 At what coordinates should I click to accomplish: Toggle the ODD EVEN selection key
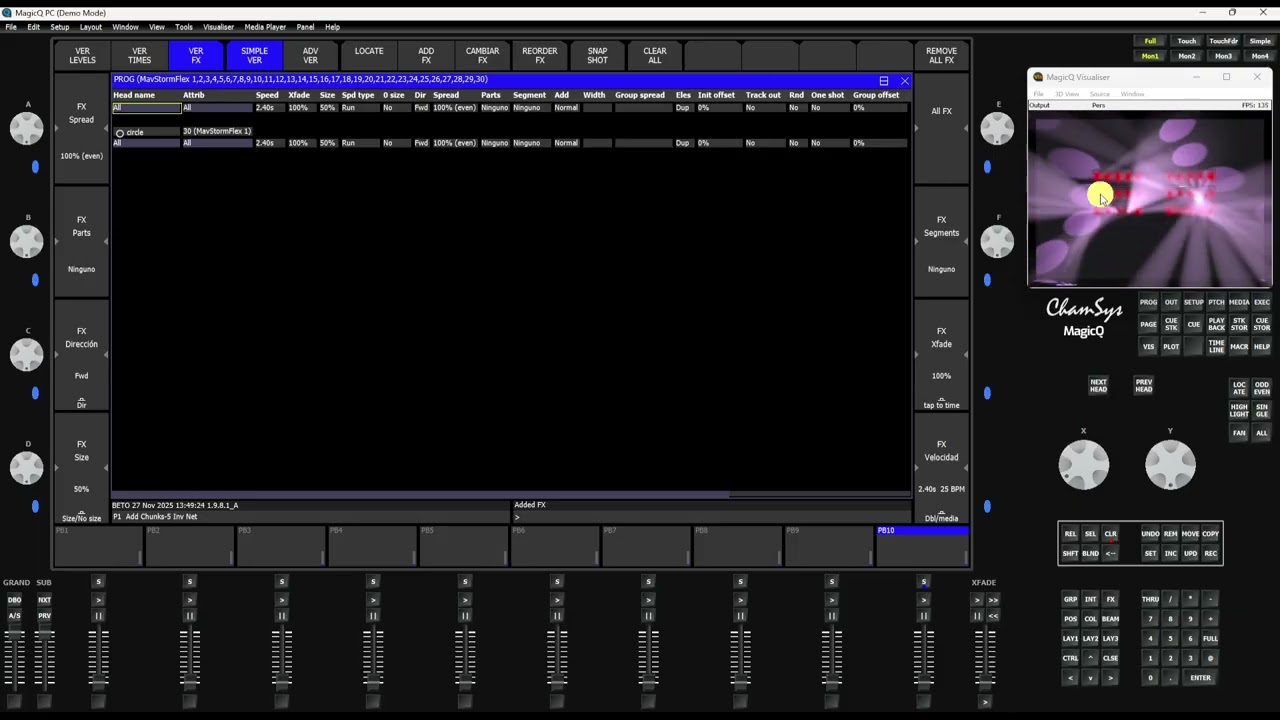(x=1262, y=387)
